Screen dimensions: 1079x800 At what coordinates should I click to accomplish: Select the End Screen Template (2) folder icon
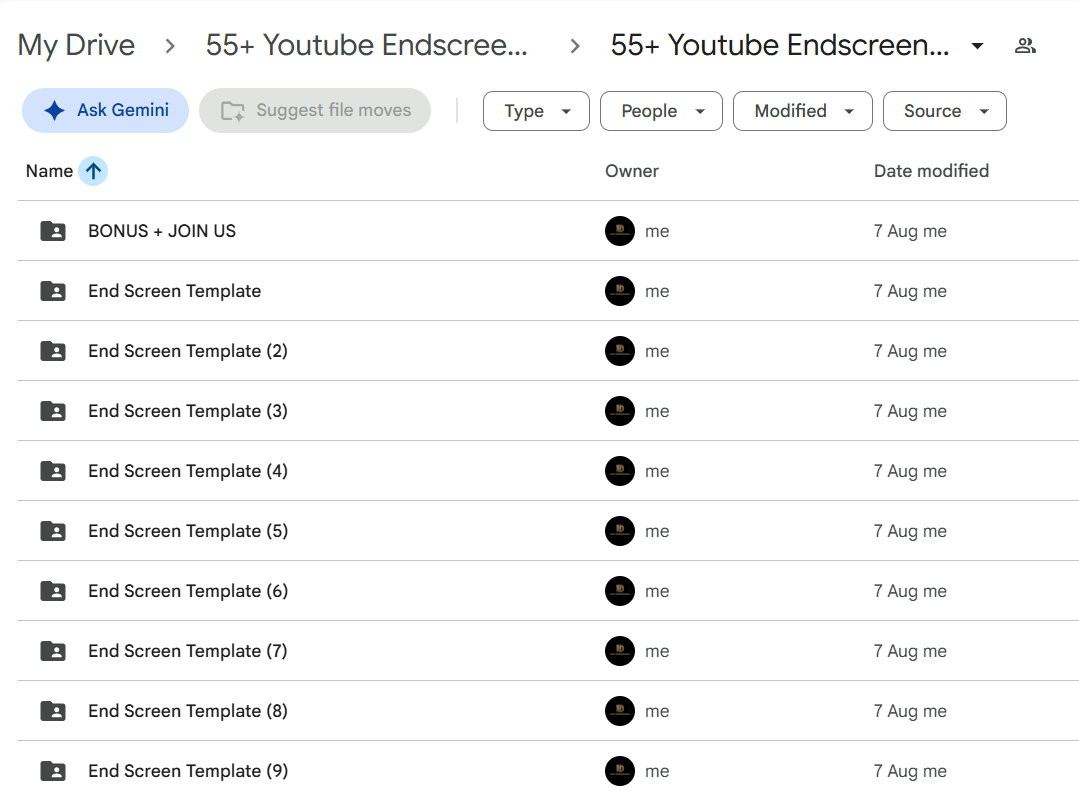[x=53, y=351]
